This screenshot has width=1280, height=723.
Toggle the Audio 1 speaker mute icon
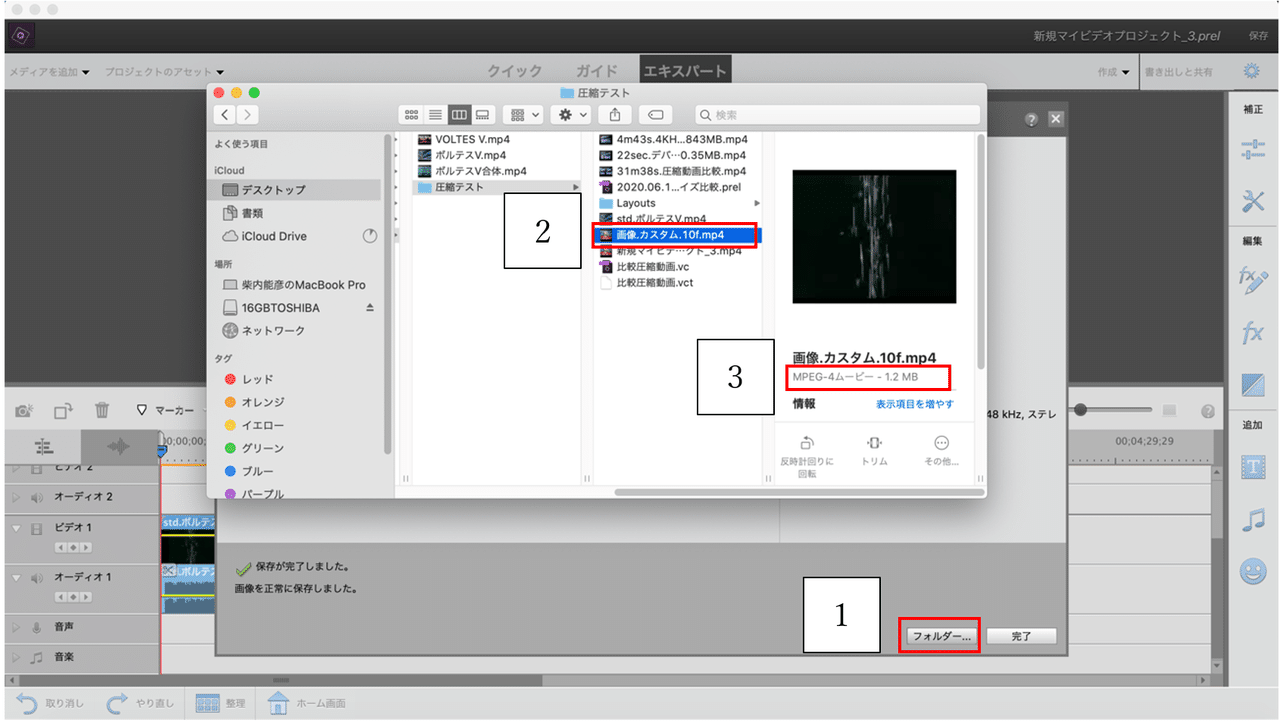pyautogui.click(x=37, y=578)
